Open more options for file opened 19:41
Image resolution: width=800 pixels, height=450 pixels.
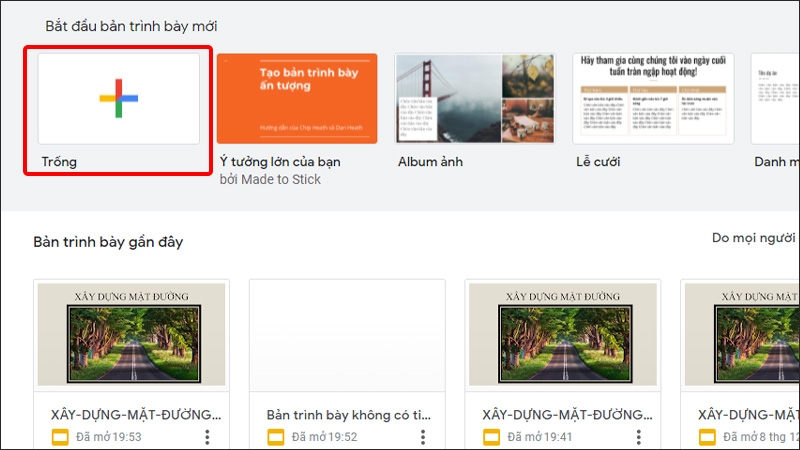[639, 437]
